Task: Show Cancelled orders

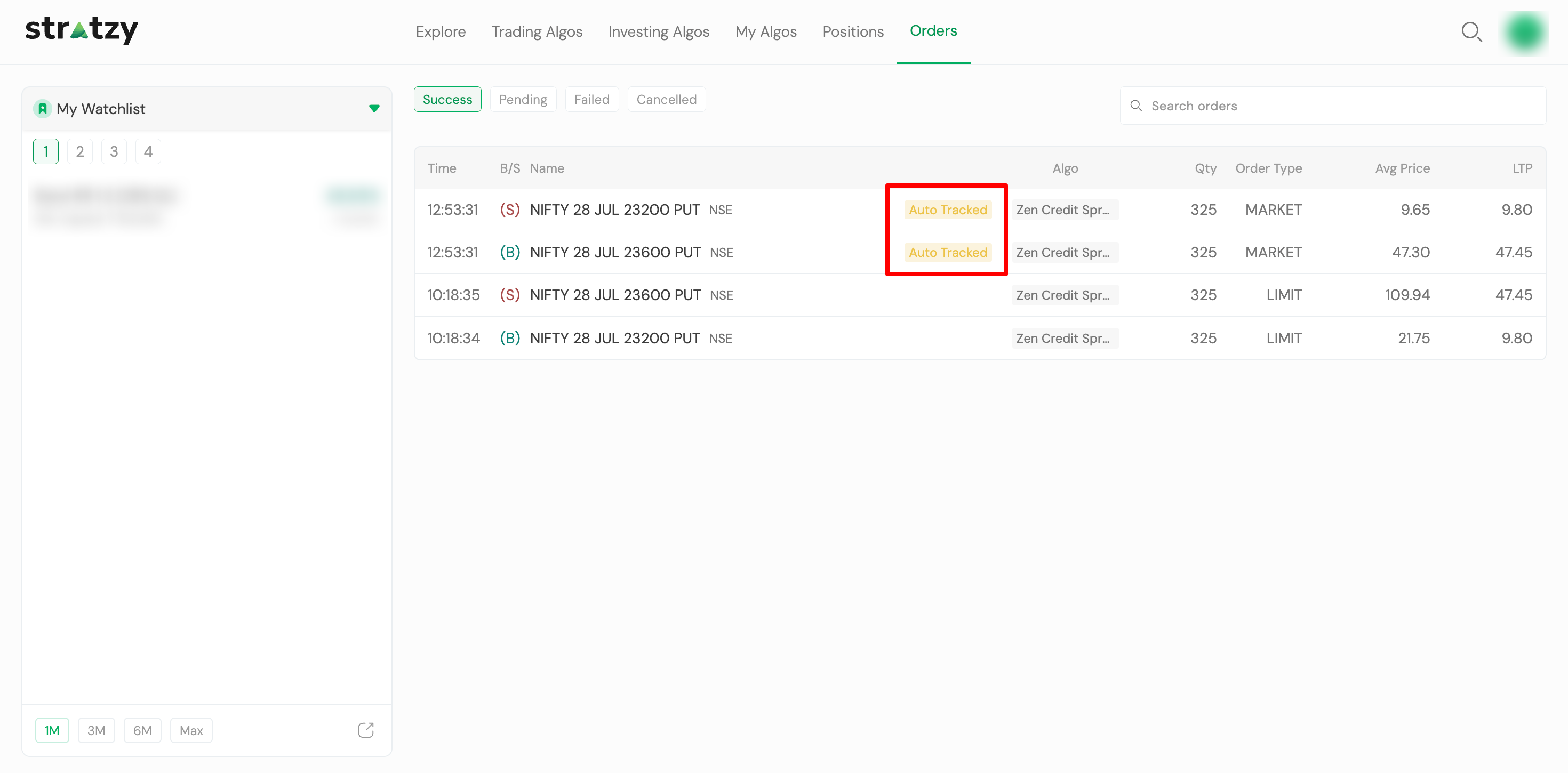Action: pos(667,99)
